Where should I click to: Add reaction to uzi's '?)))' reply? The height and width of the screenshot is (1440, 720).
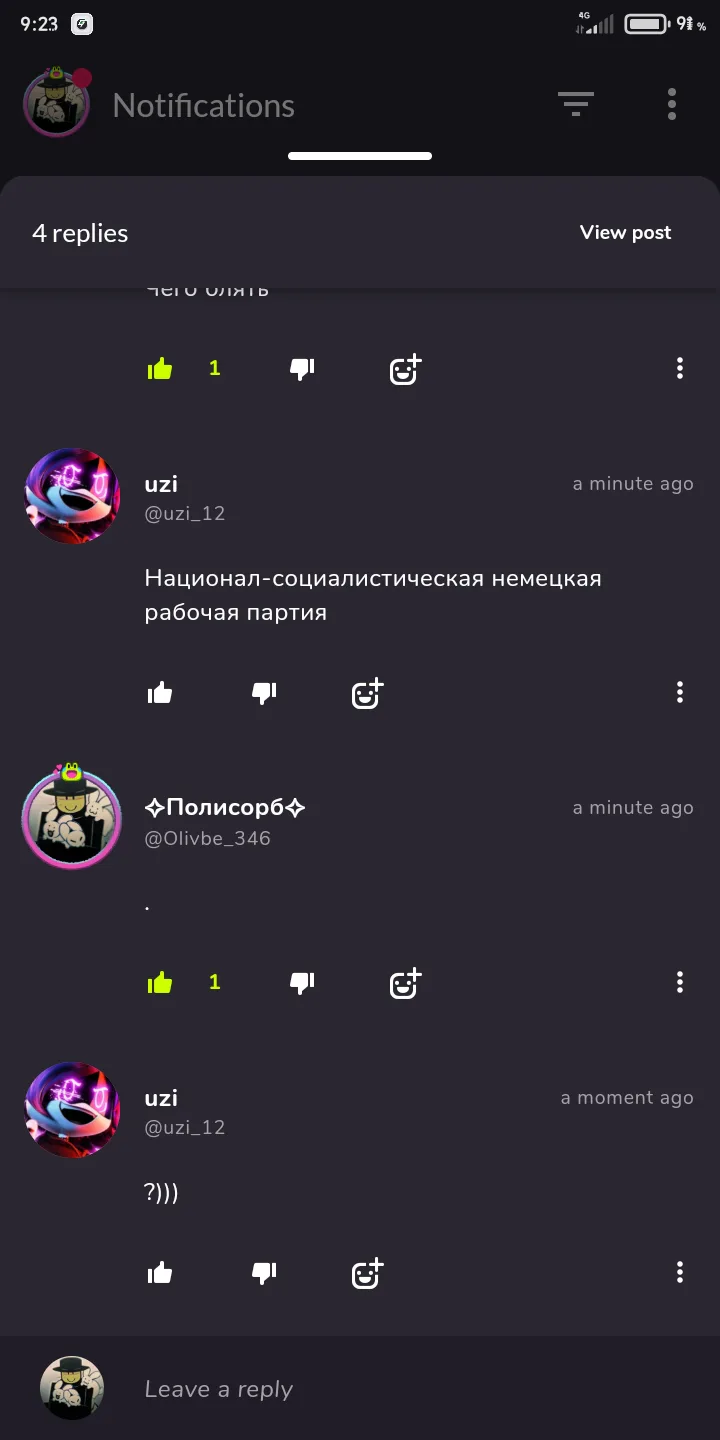click(x=367, y=1274)
